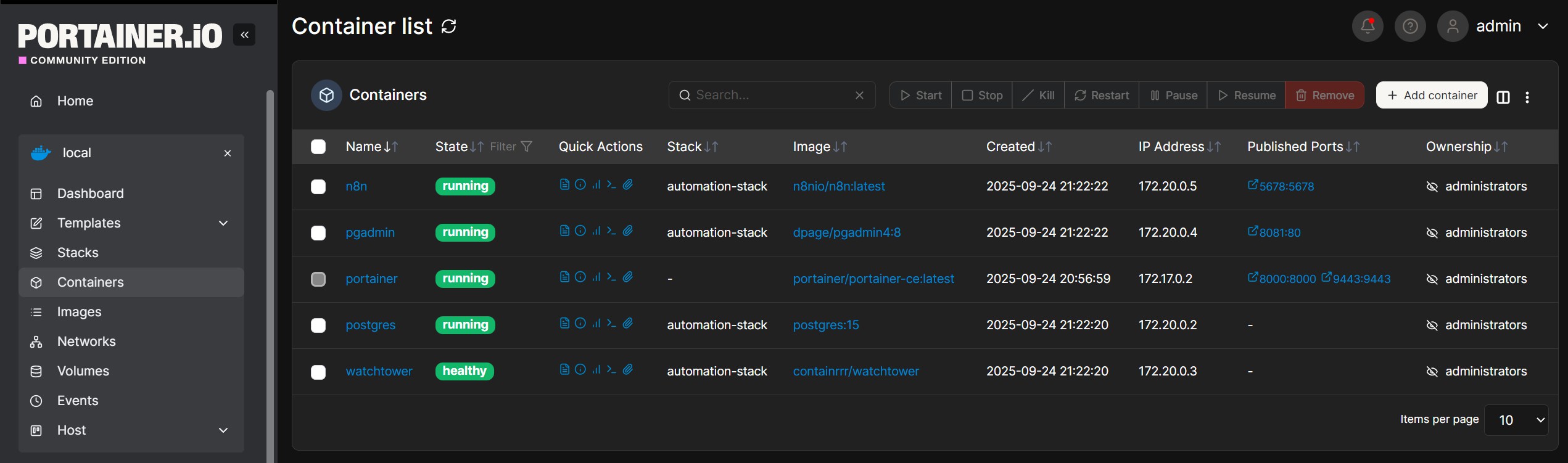This screenshot has height=463, width=1568.
Task: Click the Restart button
Action: coord(1102,95)
